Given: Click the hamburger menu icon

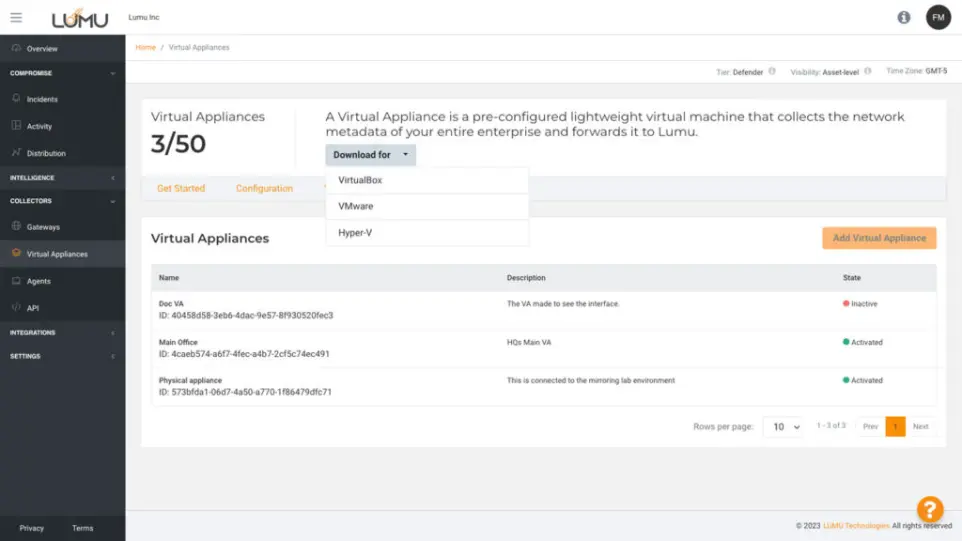Looking at the screenshot, I should [x=16, y=17].
